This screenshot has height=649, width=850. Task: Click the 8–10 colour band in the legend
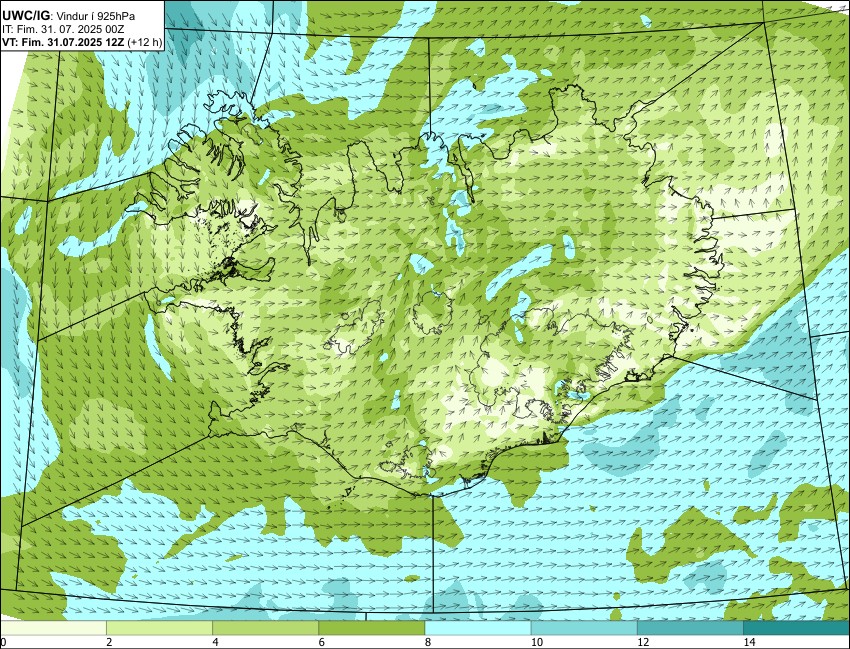(478, 628)
